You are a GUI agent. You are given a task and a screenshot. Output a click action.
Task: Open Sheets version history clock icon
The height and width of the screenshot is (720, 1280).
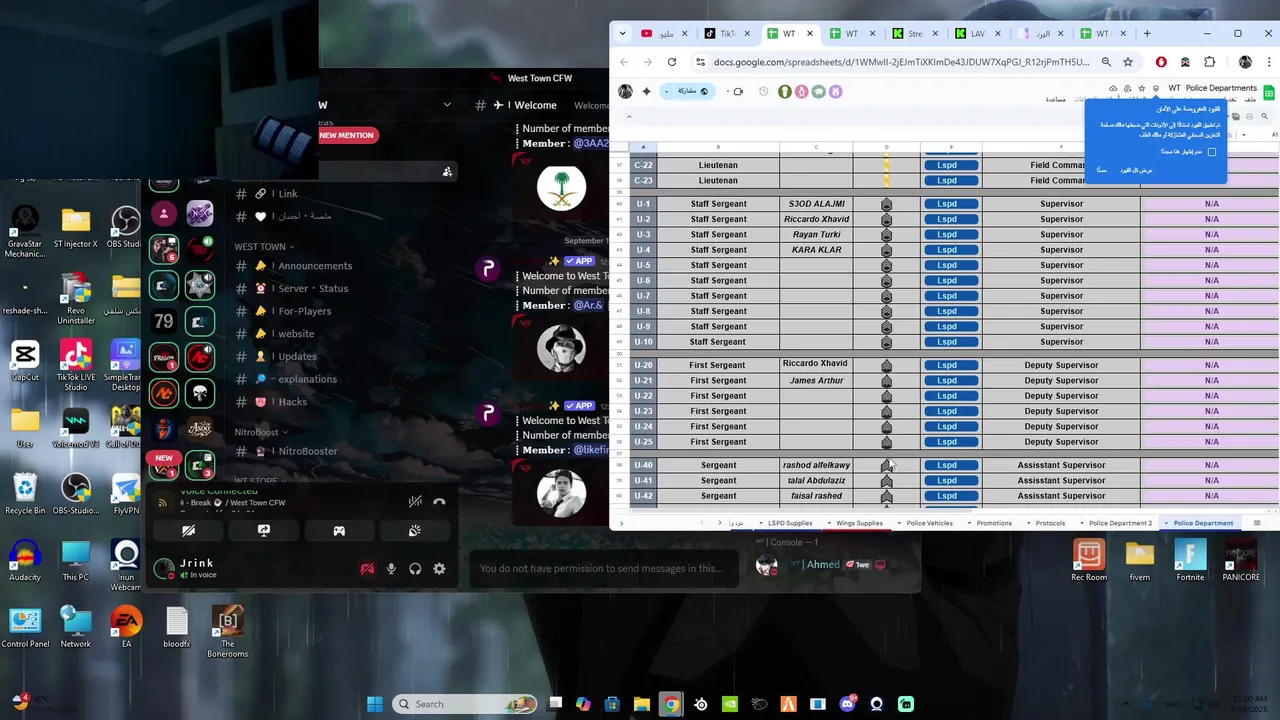[x=764, y=91]
